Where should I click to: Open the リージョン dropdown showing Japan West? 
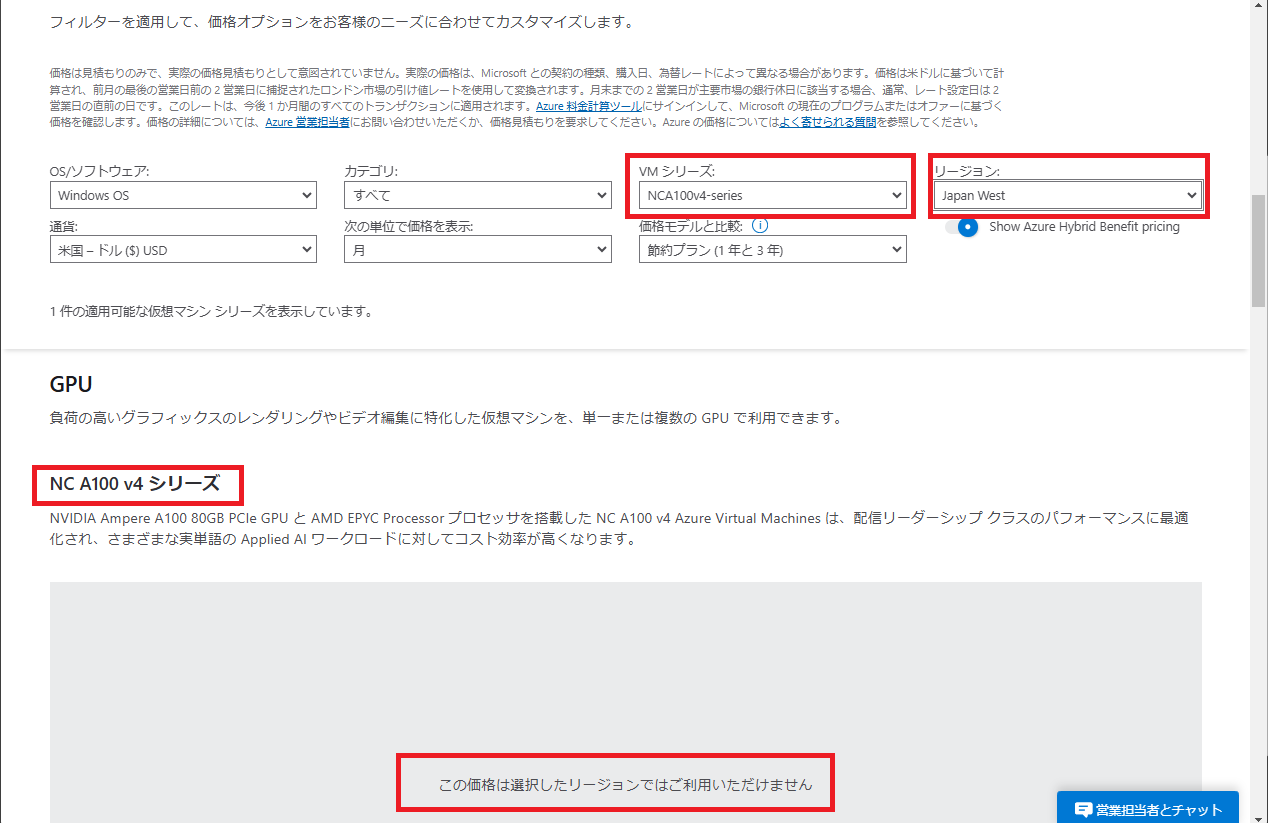coord(1067,195)
